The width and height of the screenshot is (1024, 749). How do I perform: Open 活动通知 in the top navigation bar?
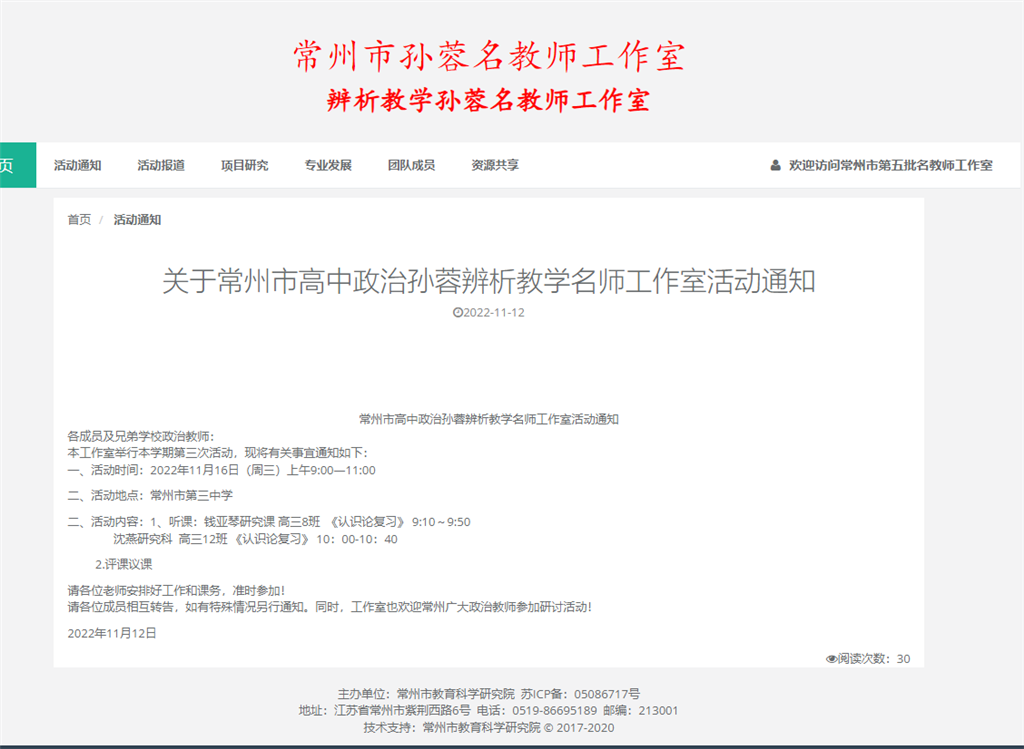click(77, 166)
